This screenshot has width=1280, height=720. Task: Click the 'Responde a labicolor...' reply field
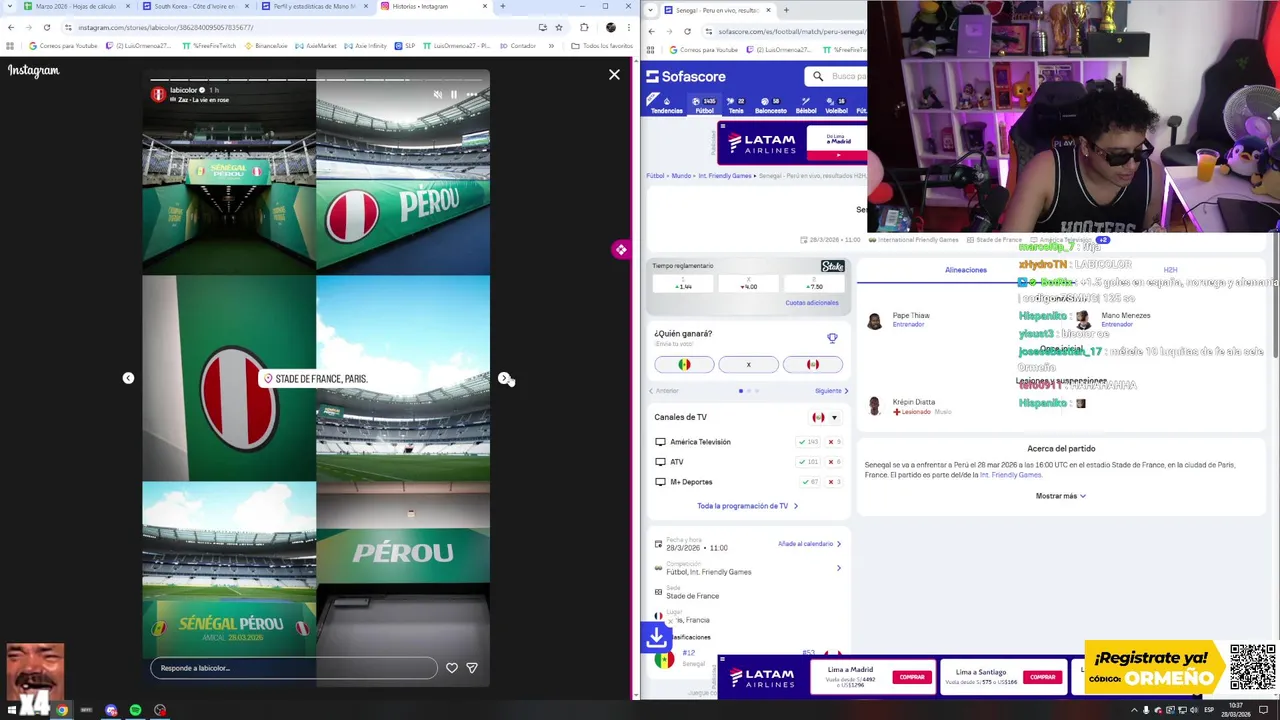[x=294, y=668]
